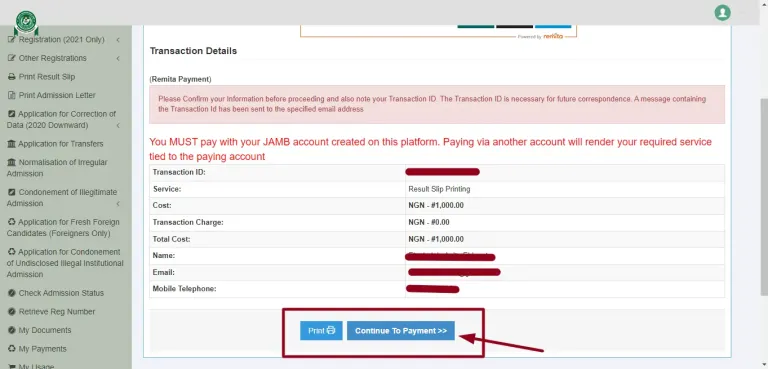Expand the Other Registrations submenu arrow
Screen dimensions: 768x369
tap(118, 58)
